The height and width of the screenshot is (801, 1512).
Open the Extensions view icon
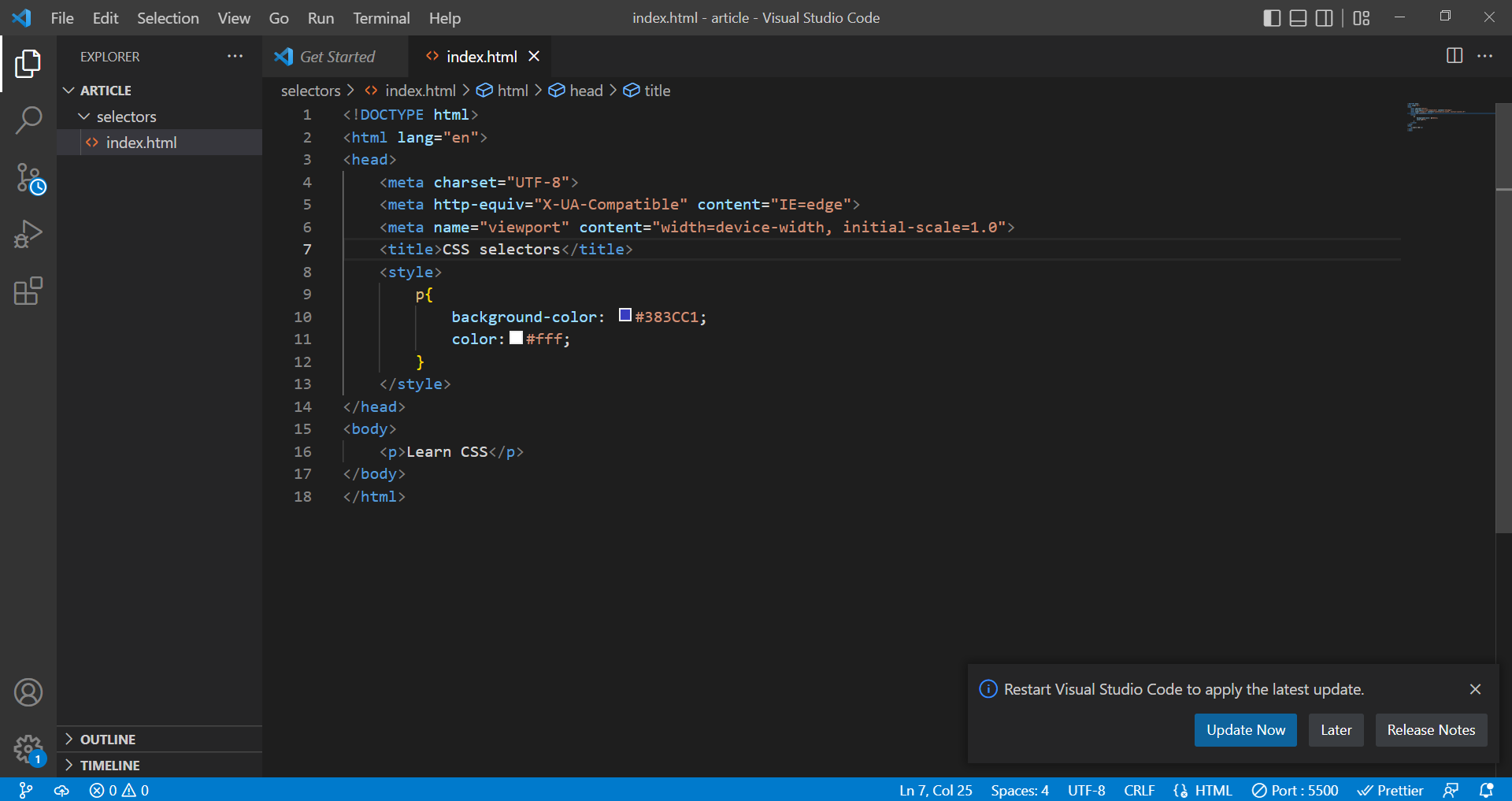[28, 291]
